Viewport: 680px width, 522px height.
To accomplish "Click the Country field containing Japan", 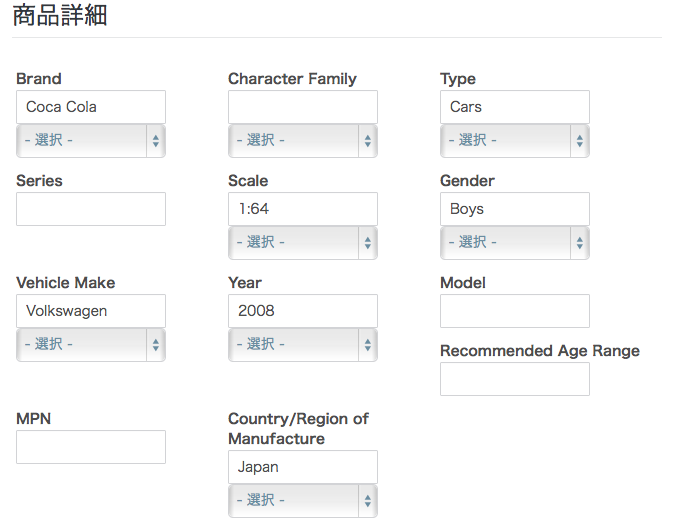I will (x=303, y=467).
